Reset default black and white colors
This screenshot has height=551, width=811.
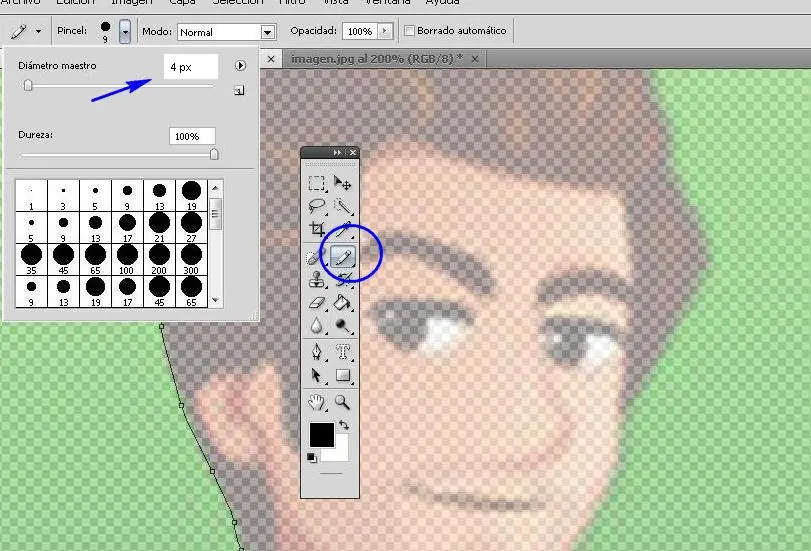[x=311, y=458]
